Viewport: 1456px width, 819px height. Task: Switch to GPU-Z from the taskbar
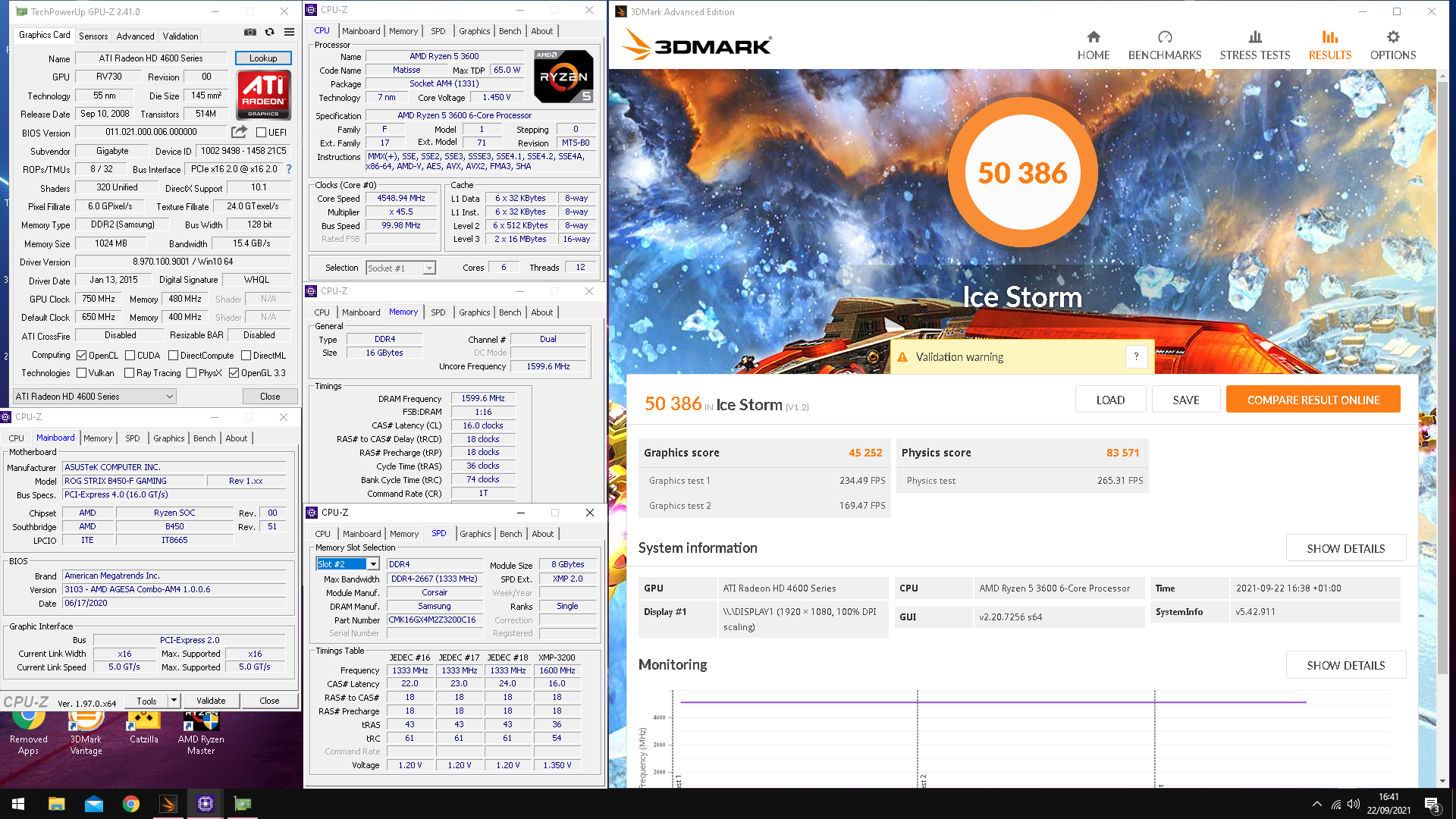(242, 804)
